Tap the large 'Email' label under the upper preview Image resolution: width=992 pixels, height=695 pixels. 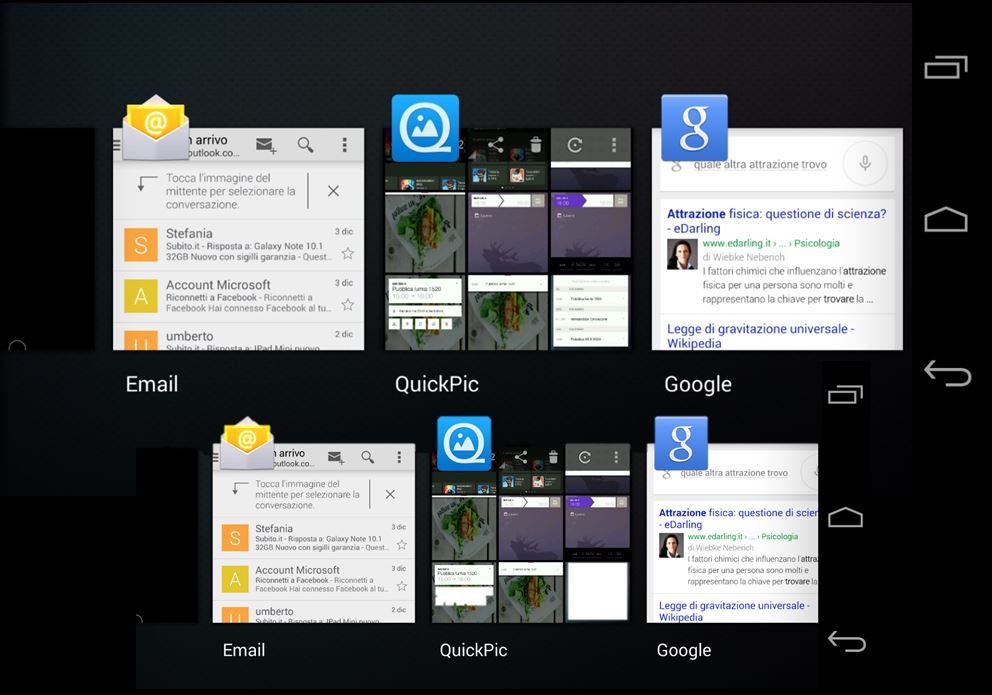coord(152,384)
